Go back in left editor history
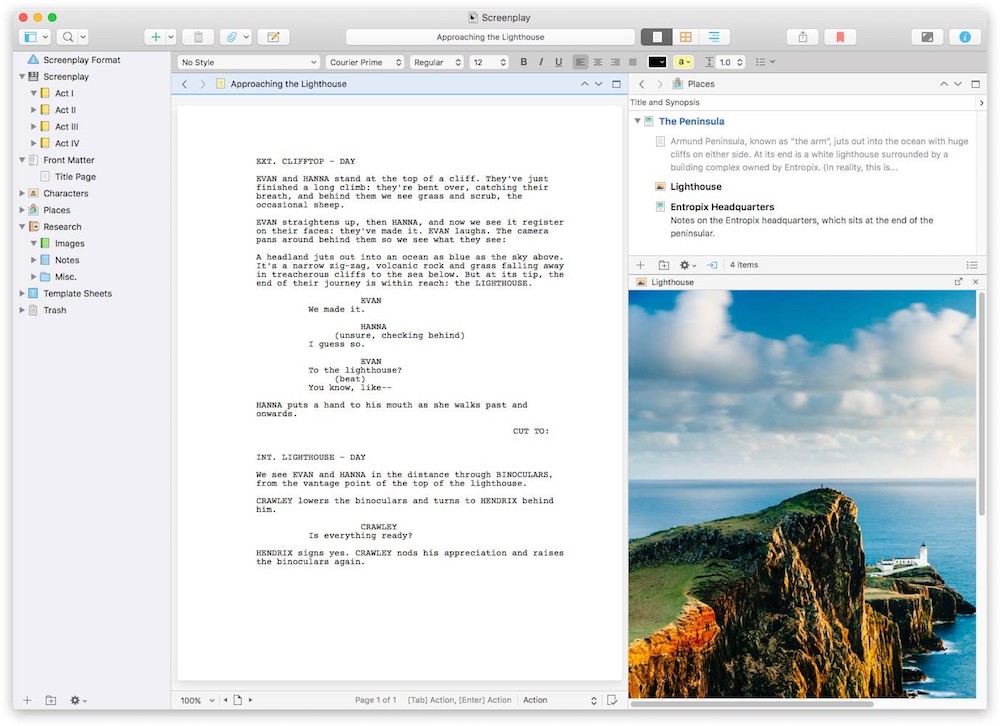This screenshot has width=1000, height=726. coord(185,84)
